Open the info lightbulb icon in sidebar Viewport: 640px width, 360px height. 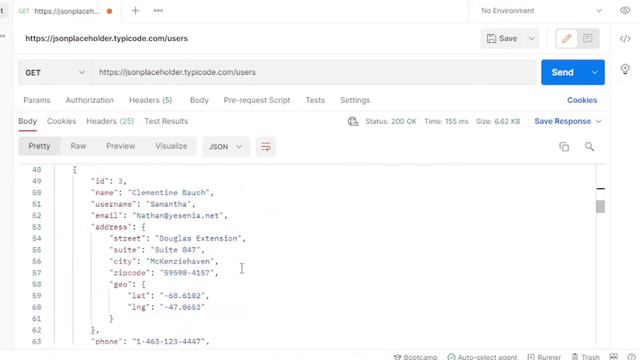(x=625, y=69)
